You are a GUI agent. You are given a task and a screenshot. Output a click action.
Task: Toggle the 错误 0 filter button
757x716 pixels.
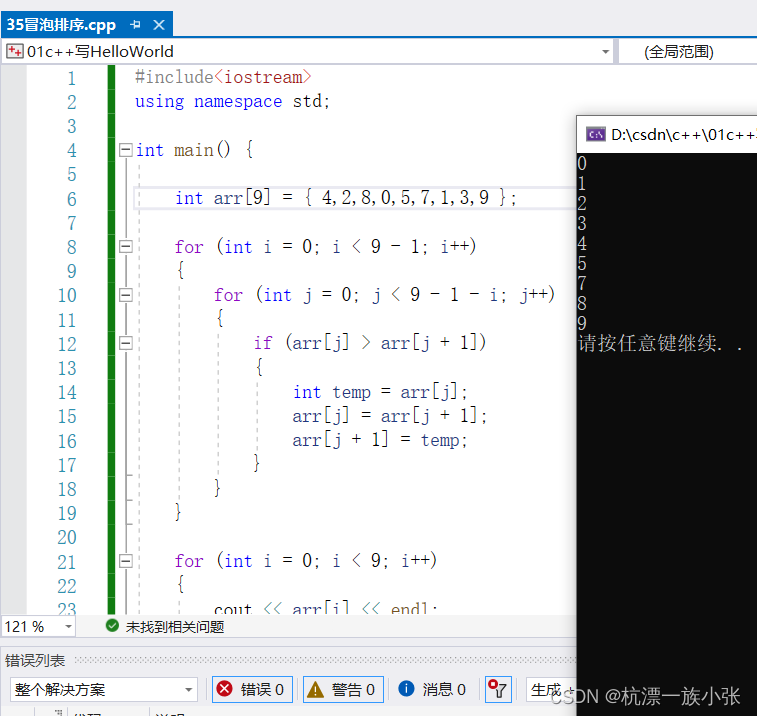click(x=252, y=689)
